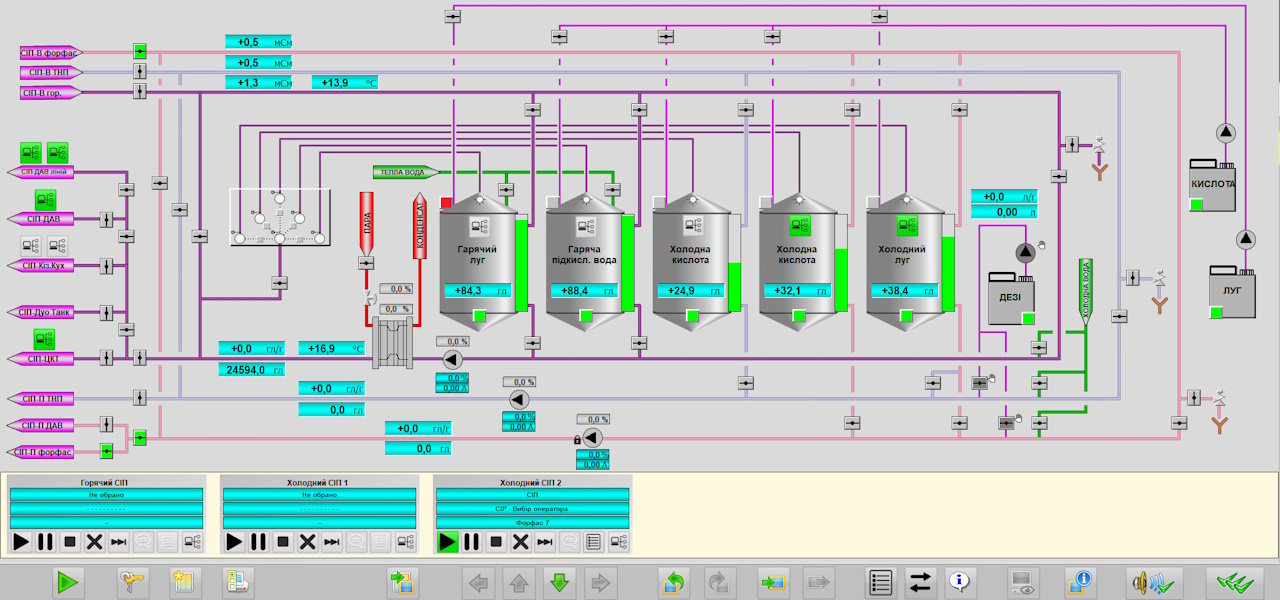Navigate down with the green down arrow
This screenshot has width=1280, height=600.
pos(559,581)
